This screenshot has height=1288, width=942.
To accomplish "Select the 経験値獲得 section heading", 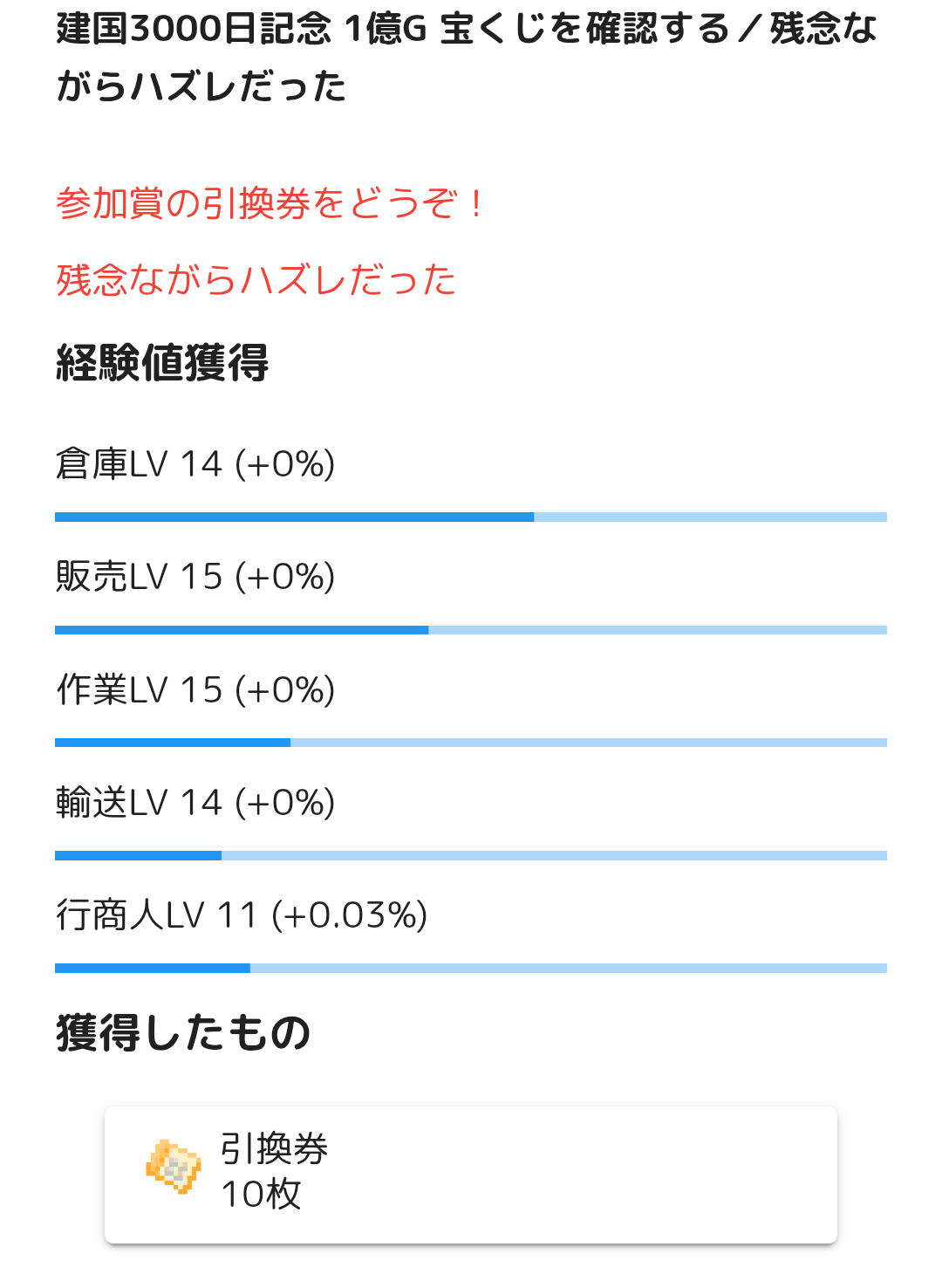I will coord(162,363).
